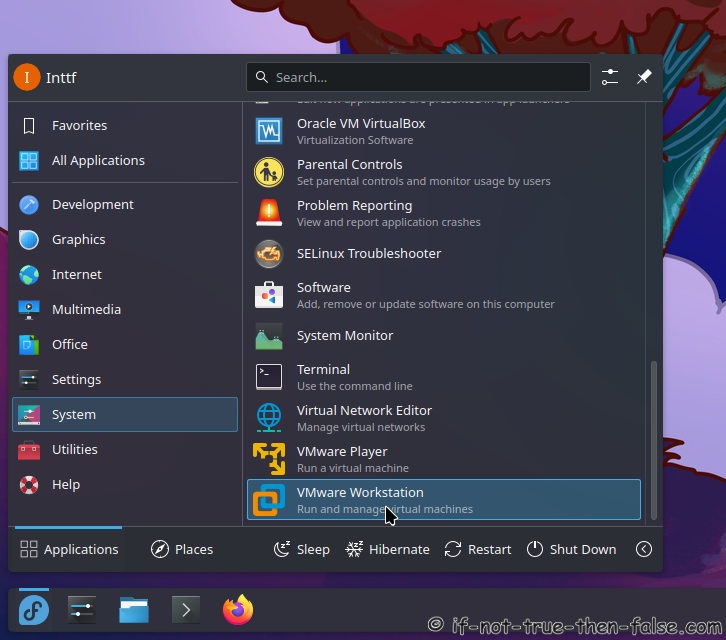Click the Shut Down button
Viewport: 726px width, 640px height.
coord(571,550)
